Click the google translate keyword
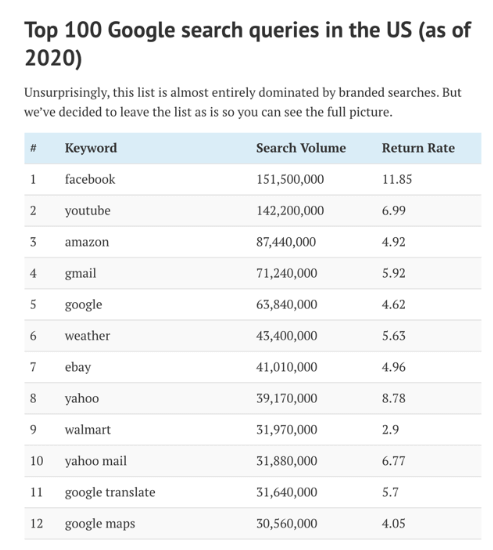This screenshot has width=493, height=550. click(110, 492)
